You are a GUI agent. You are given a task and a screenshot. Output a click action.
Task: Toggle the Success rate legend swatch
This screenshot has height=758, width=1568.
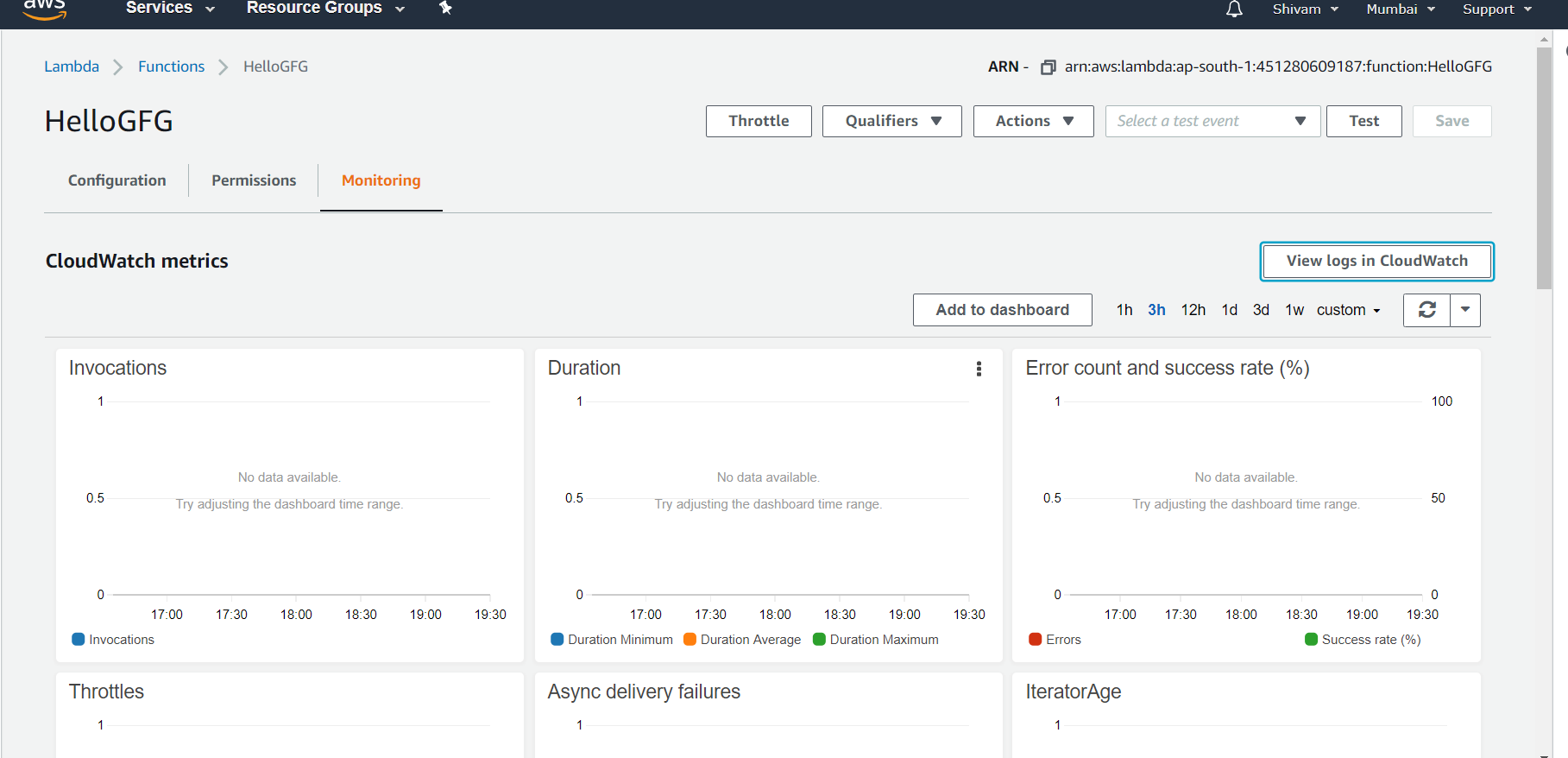point(1311,640)
